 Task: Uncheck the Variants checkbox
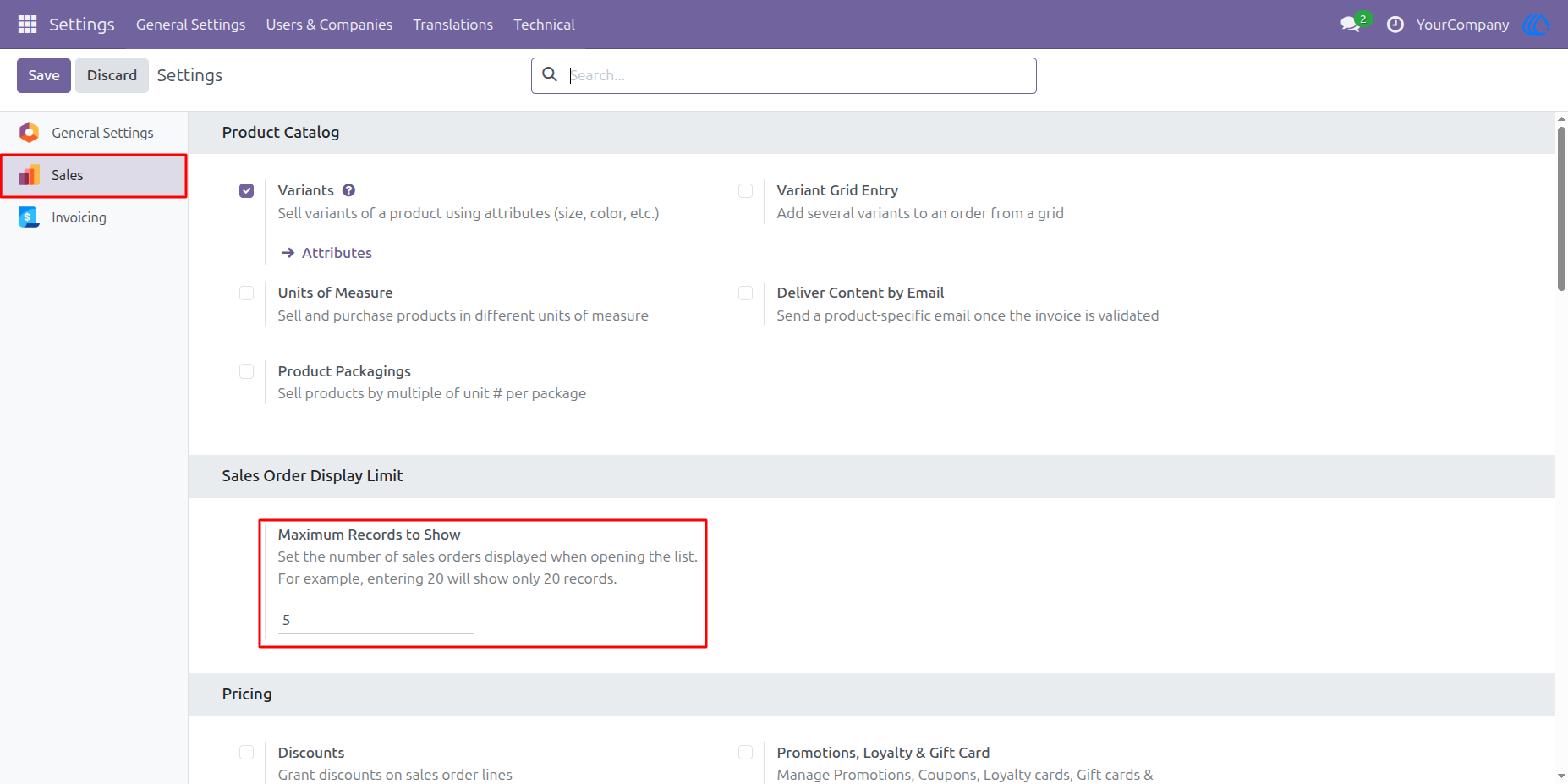pyautogui.click(x=246, y=191)
